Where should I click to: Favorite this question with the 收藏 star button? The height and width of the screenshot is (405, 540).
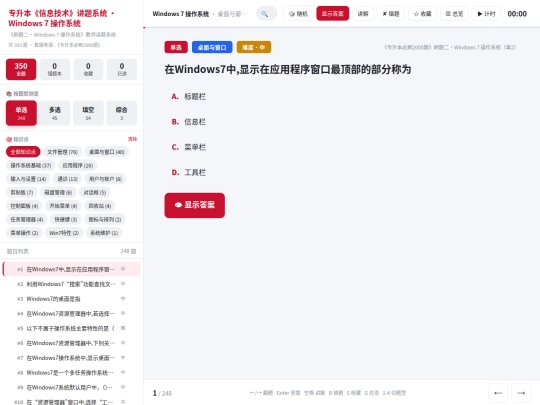pyautogui.click(x=422, y=14)
